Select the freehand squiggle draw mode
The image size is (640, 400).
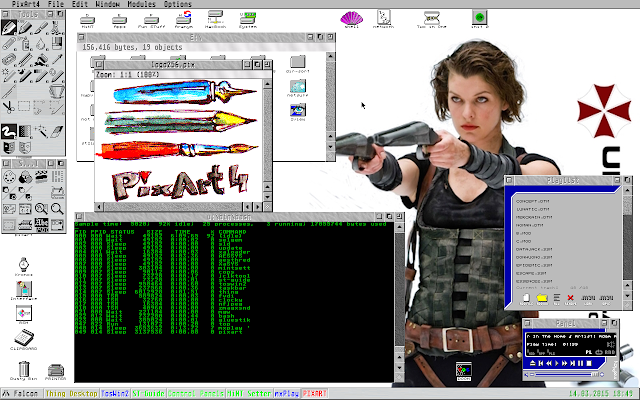[9, 131]
